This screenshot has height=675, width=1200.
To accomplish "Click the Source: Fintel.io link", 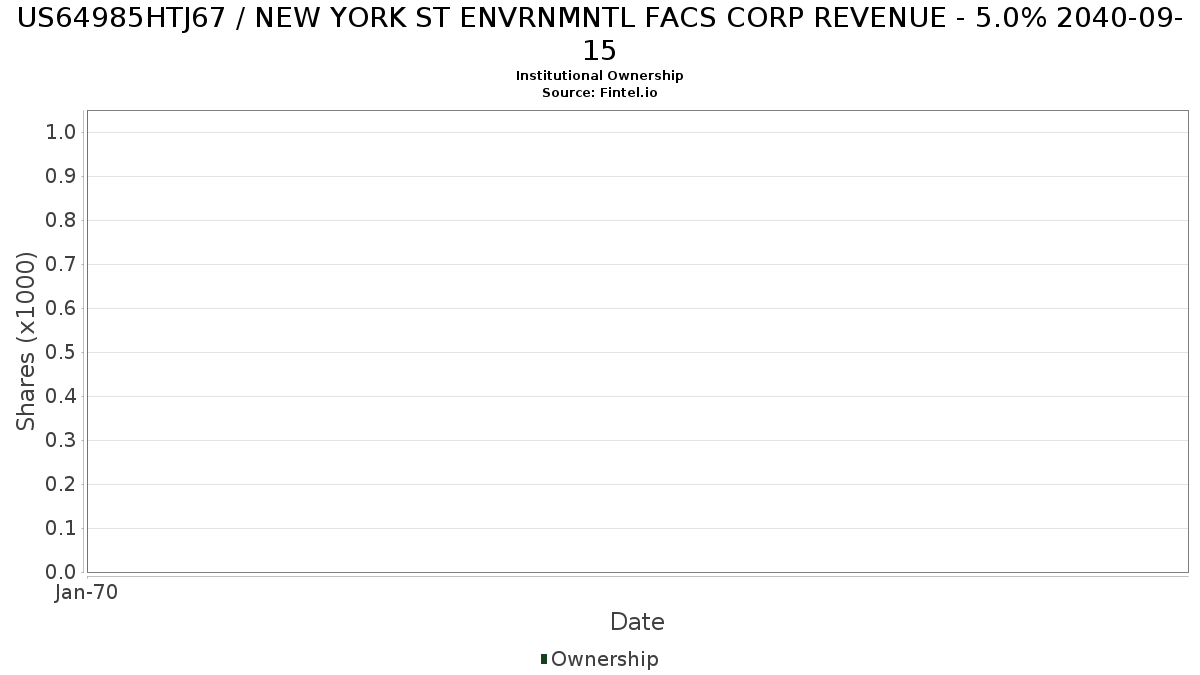I will (599, 93).
